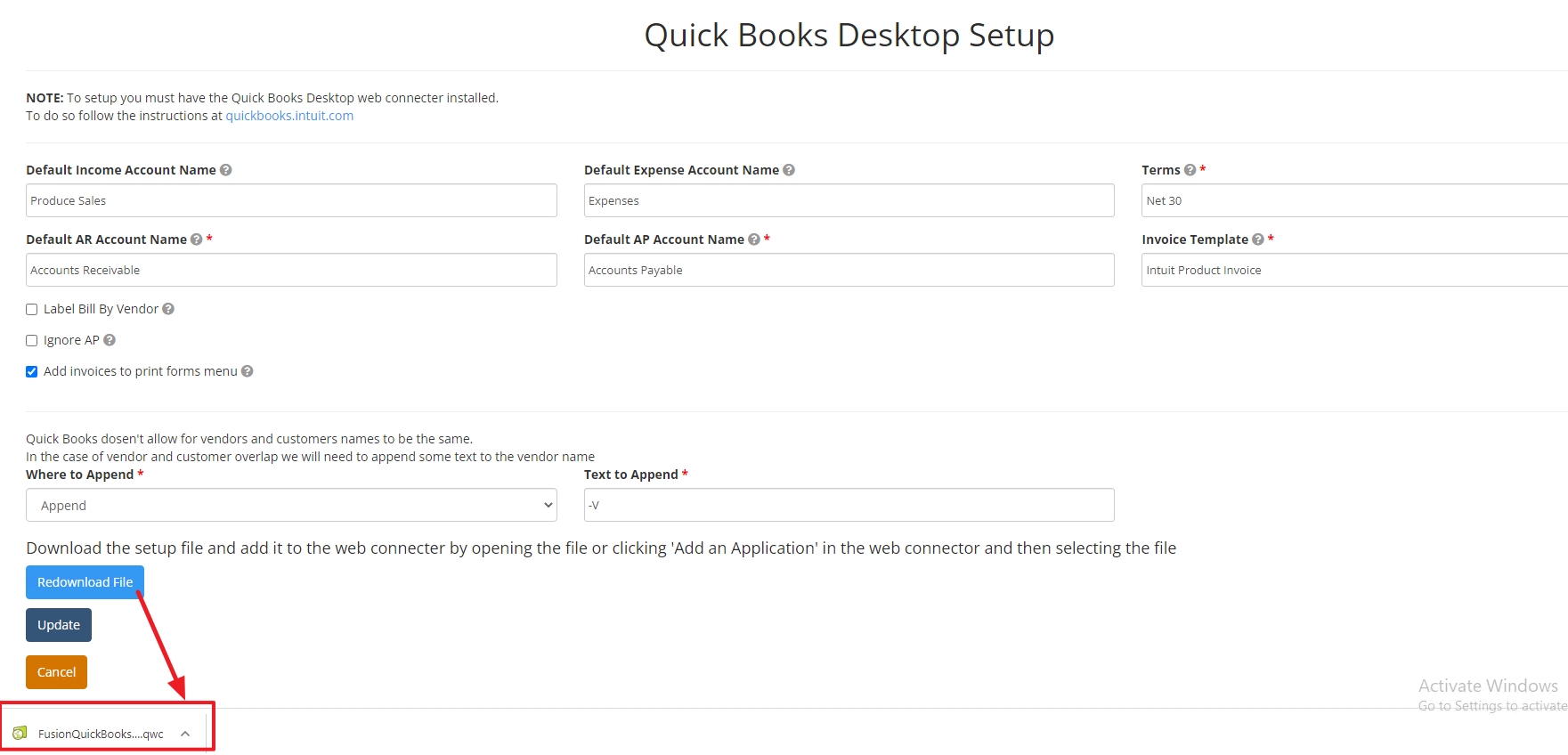Click the Terms help question-mark icon
Image resolution: width=1568 pixels, height=755 pixels.
pos(1190,170)
